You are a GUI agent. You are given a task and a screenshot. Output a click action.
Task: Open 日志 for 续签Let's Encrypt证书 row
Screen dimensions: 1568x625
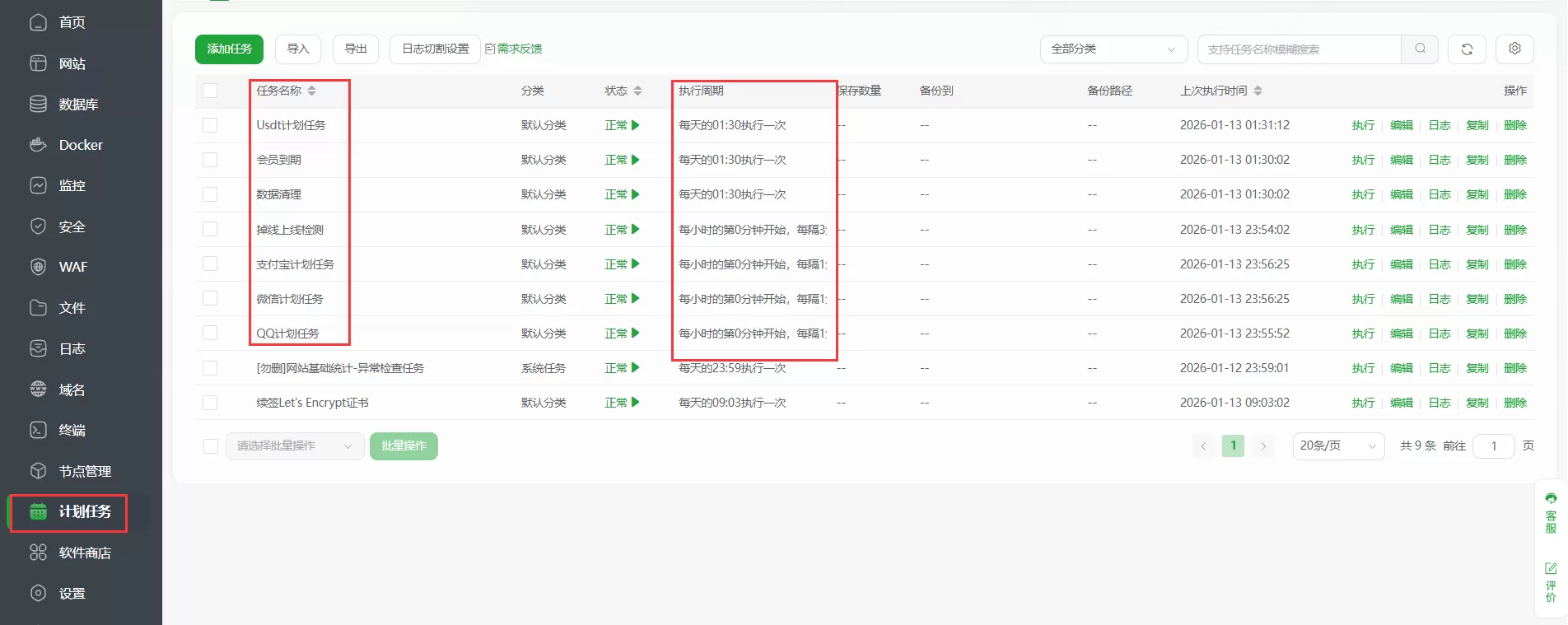(1440, 403)
